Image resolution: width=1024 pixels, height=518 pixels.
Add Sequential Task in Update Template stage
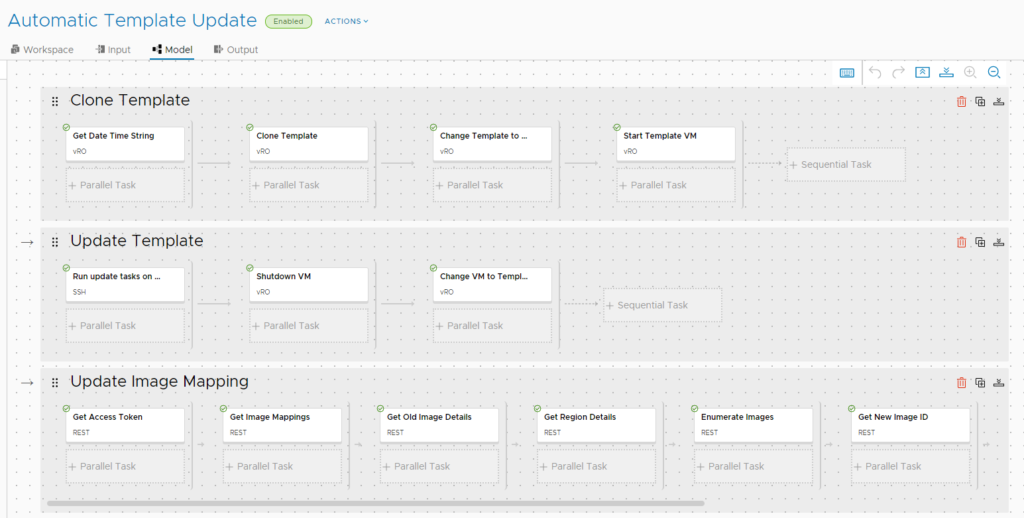pos(662,305)
